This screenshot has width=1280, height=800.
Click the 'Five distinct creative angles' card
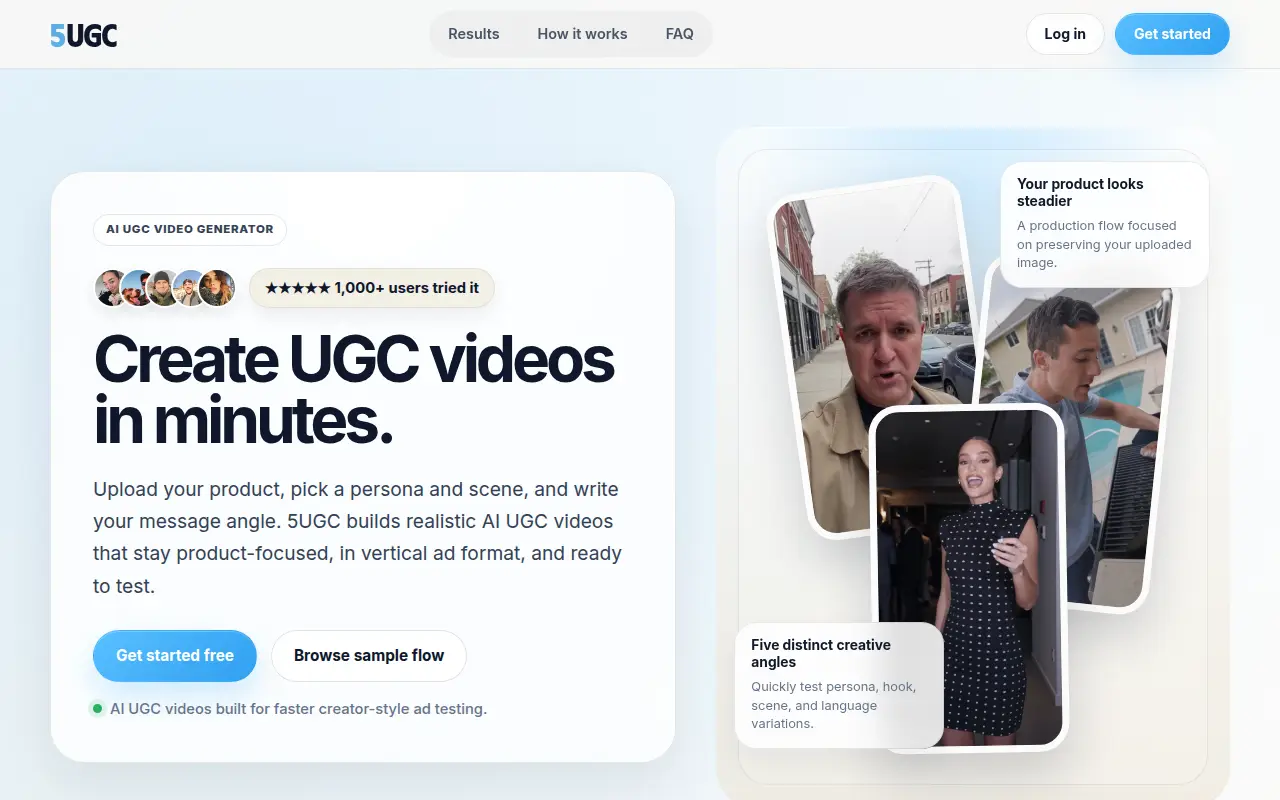(839, 685)
